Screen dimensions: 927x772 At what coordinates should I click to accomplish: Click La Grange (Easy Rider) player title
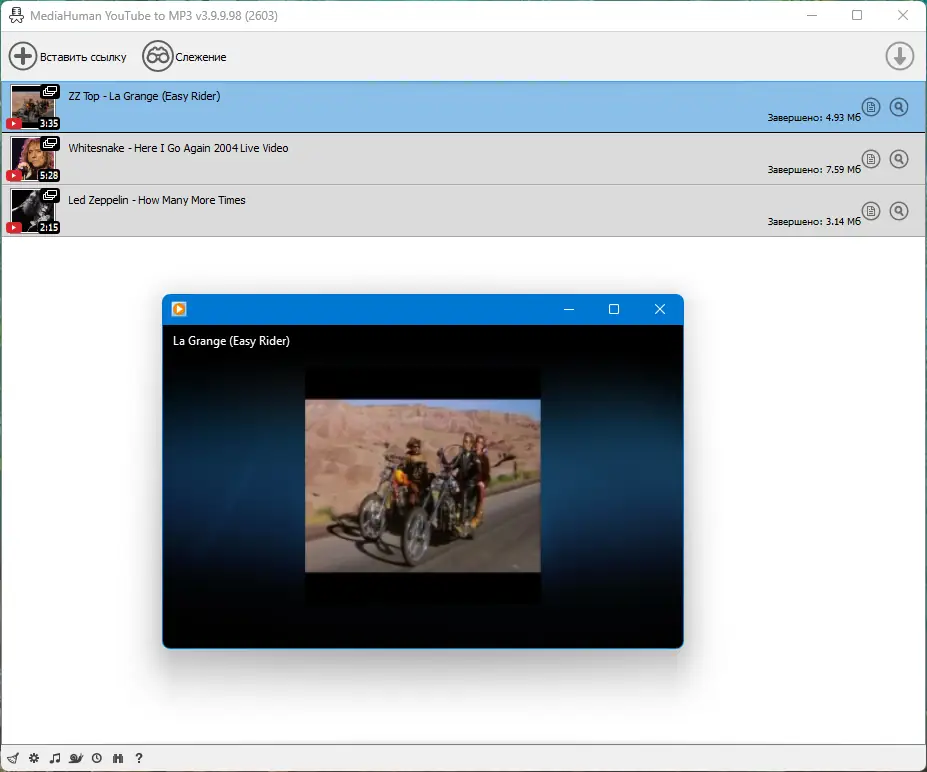click(x=231, y=341)
